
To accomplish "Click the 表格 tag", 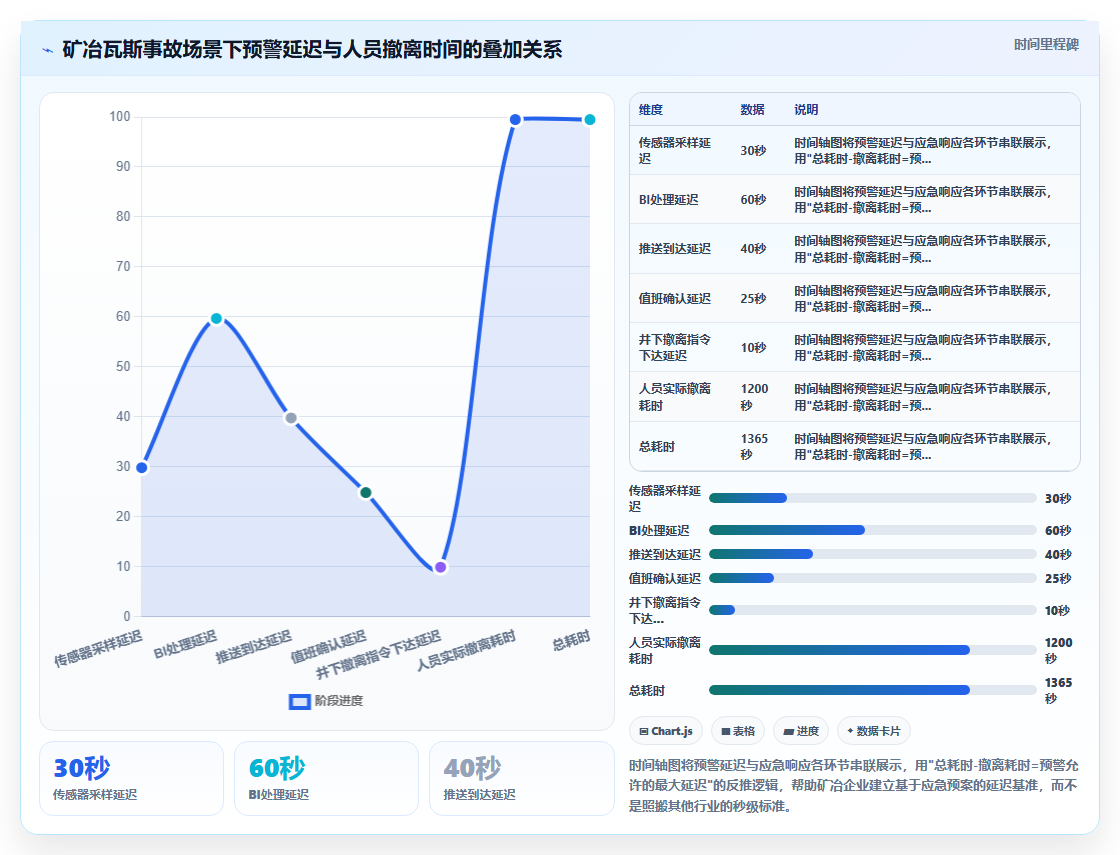I will click(738, 731).
